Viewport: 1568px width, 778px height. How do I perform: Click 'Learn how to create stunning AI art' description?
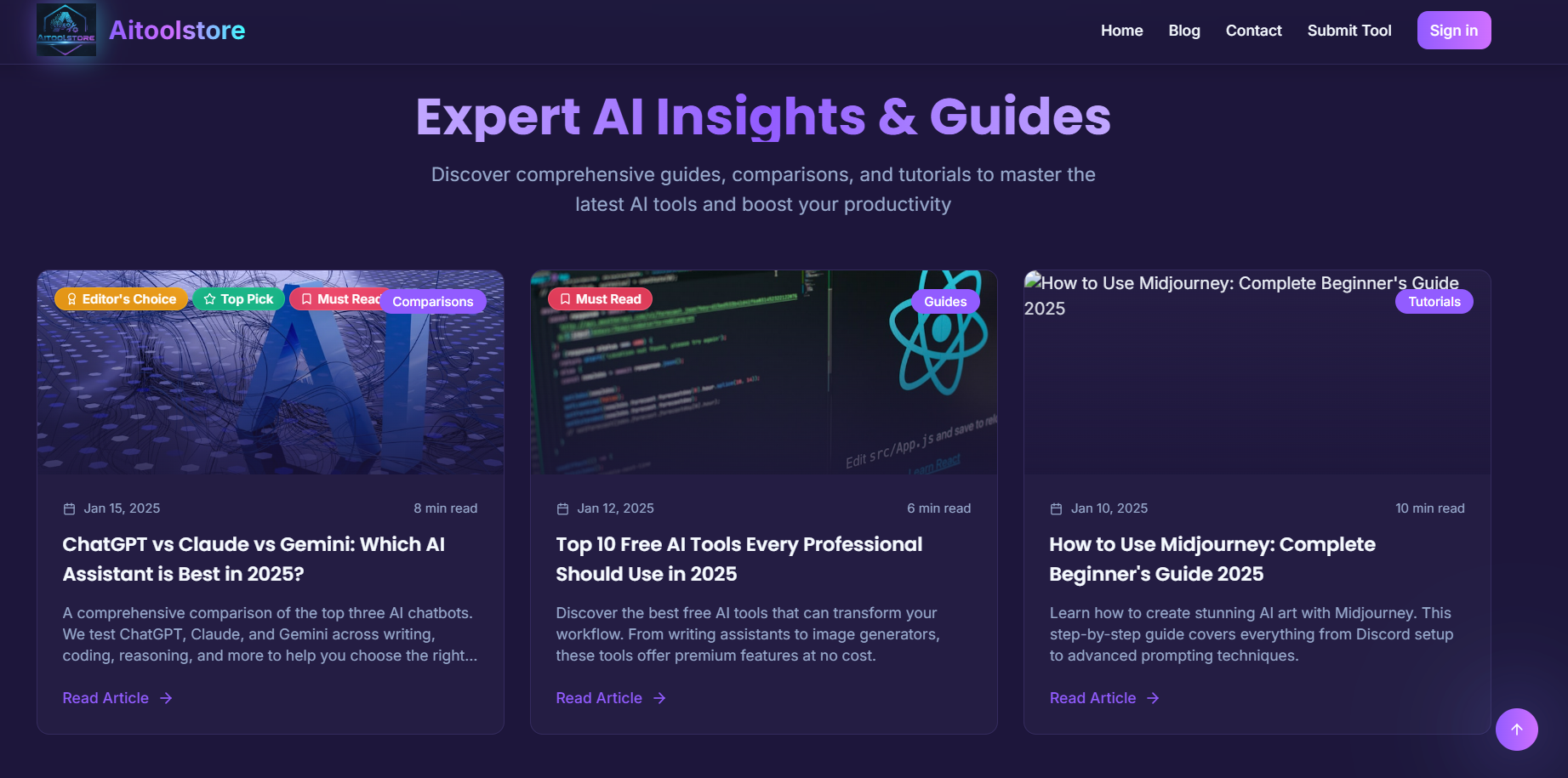coord(1252,634)
